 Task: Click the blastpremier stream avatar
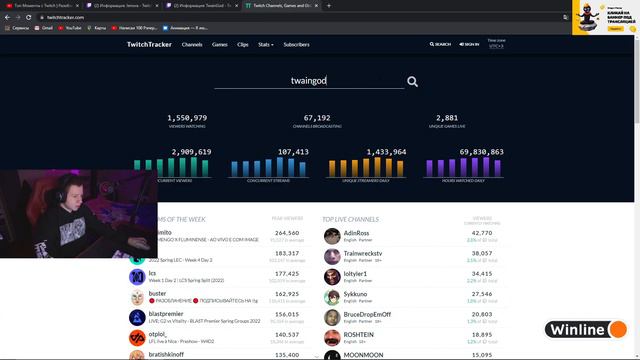coord(137,318)
